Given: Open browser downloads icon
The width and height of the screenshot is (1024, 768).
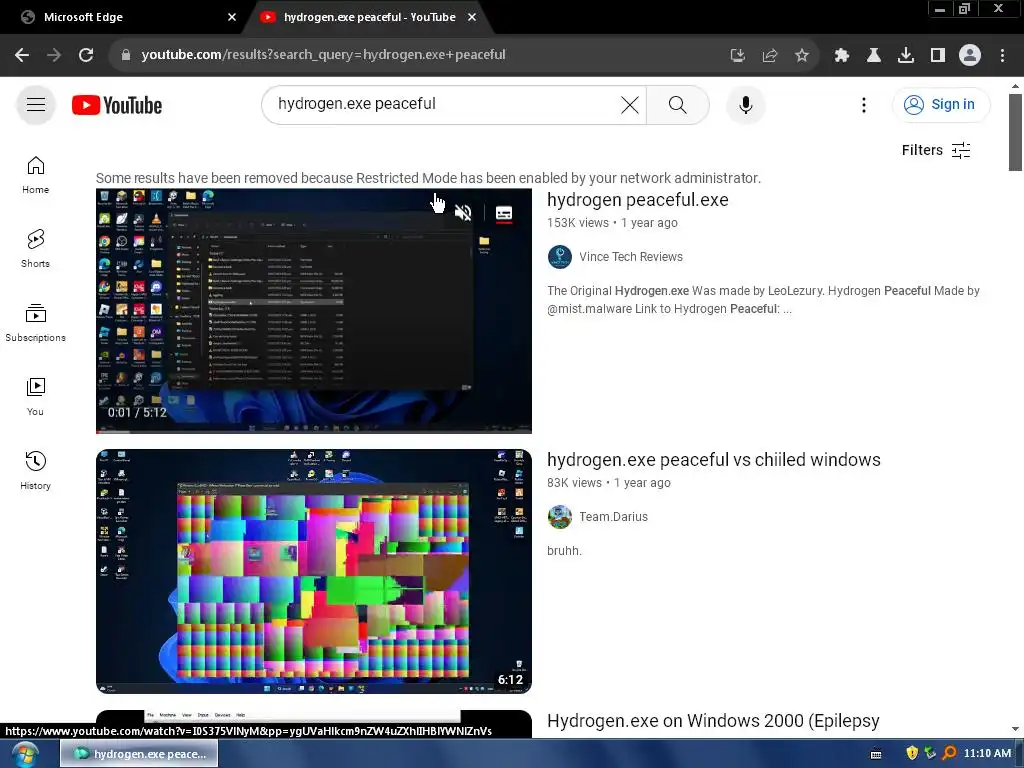Looking at the screenshot, I should (906, 56).
